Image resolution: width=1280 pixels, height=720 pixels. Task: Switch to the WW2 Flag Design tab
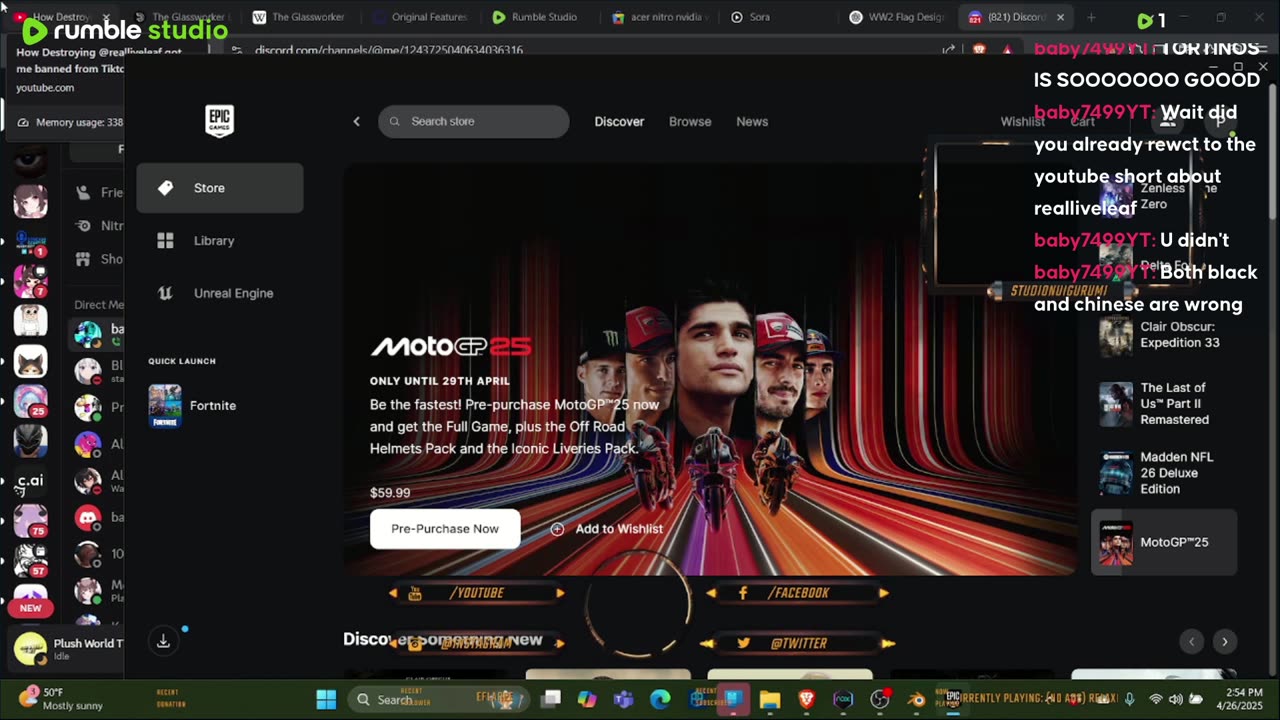click(896, 17)
